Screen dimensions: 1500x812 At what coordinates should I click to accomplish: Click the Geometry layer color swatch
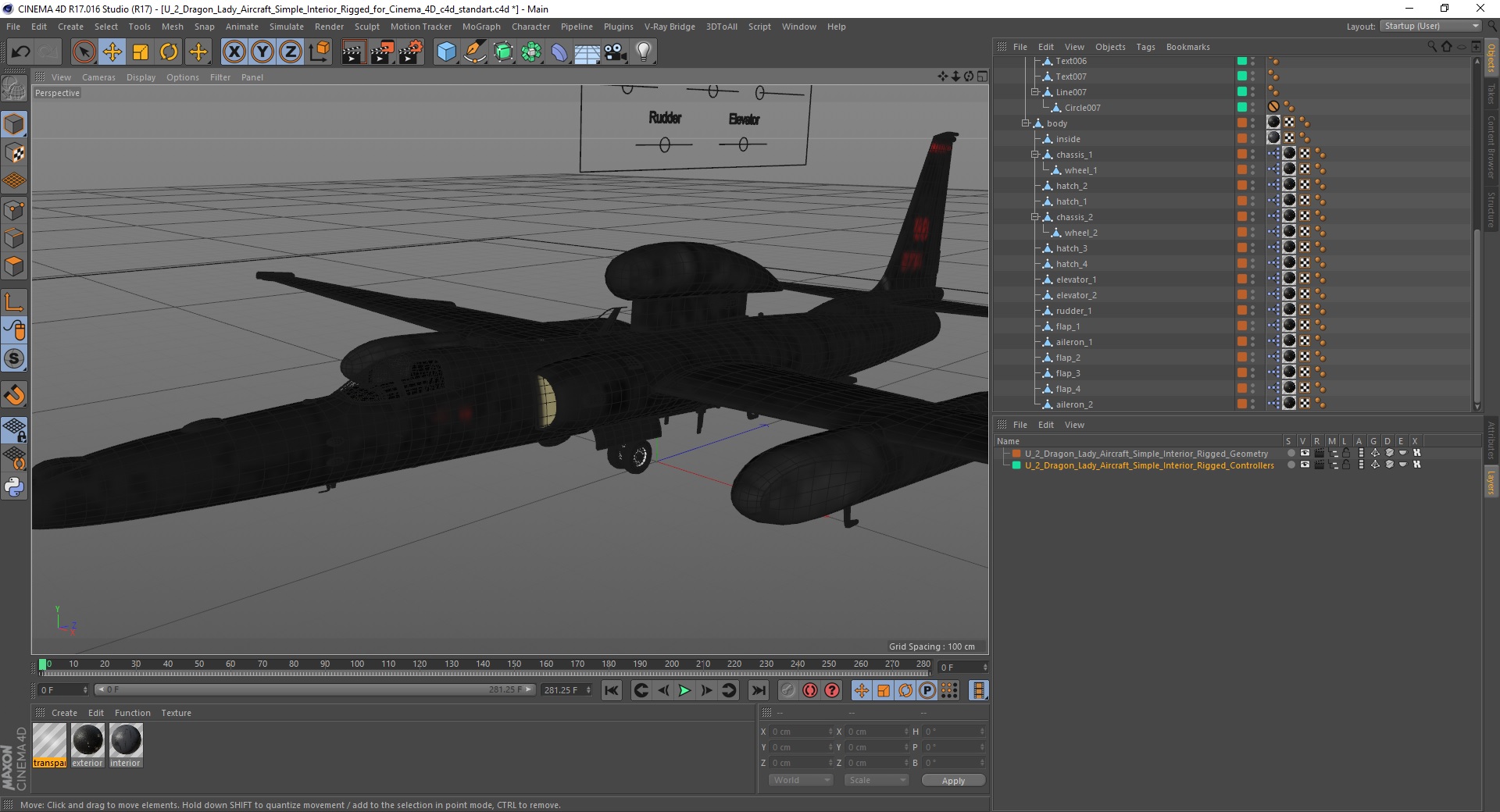tap(1016, 454)
